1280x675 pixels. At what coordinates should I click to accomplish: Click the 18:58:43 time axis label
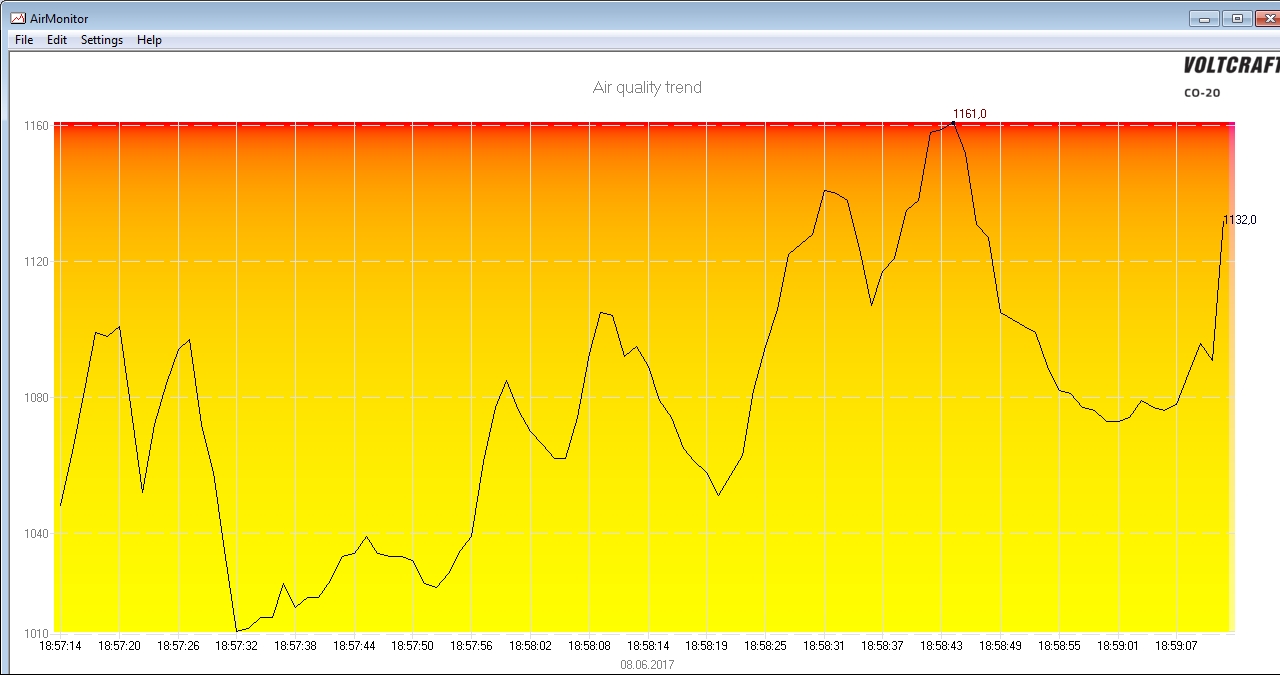[942, 647]
